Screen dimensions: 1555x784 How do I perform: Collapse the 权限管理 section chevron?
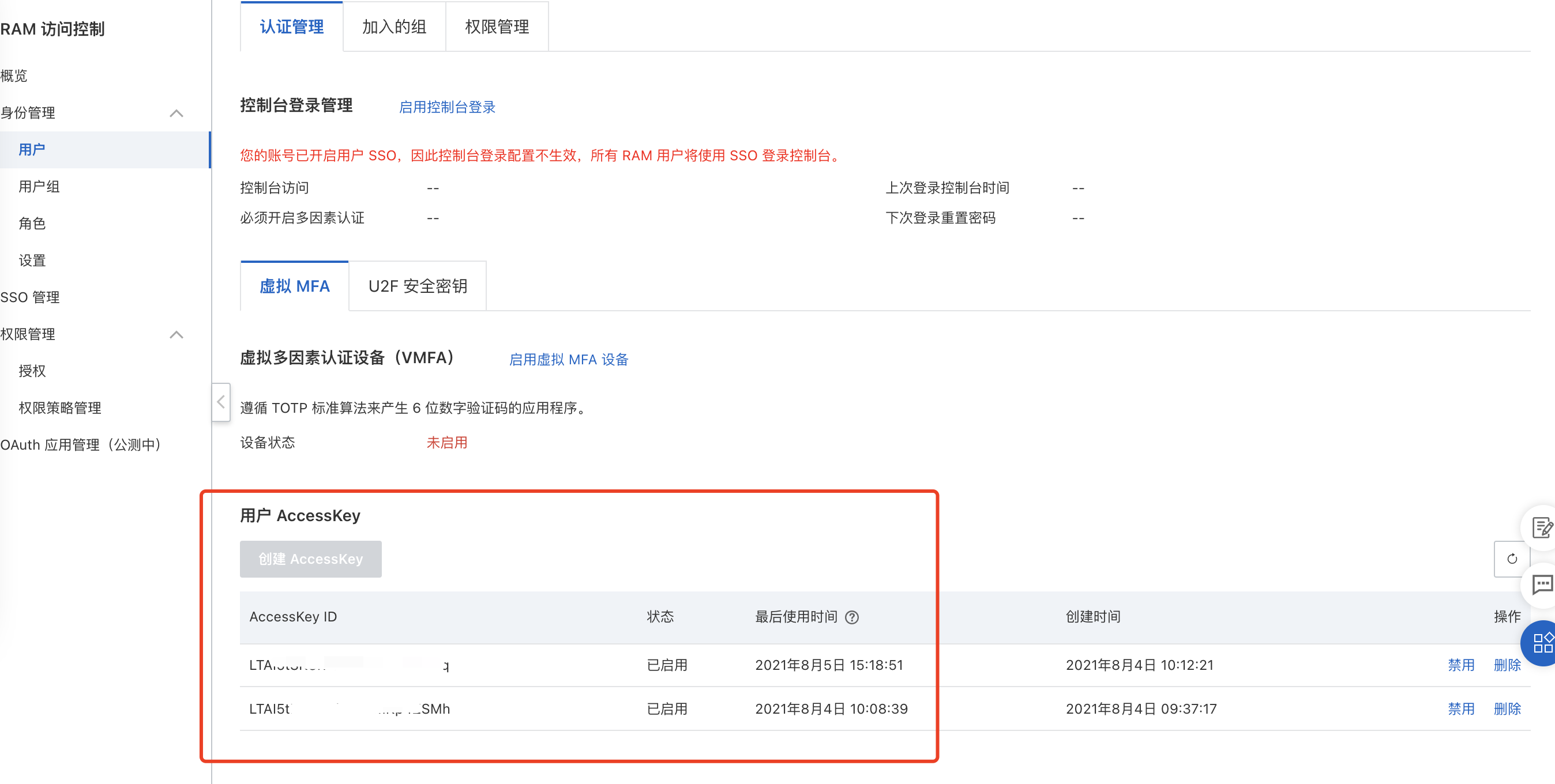tap(177, 334)
